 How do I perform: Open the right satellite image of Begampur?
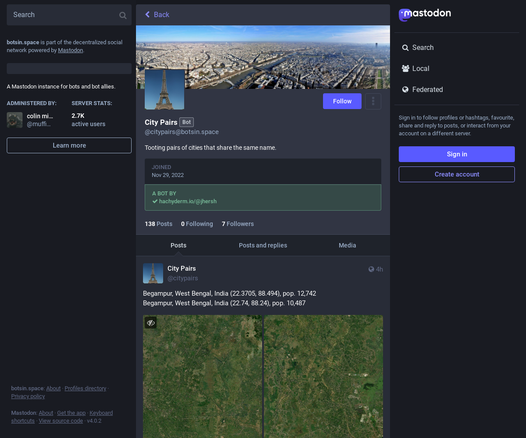click(323, 376)
